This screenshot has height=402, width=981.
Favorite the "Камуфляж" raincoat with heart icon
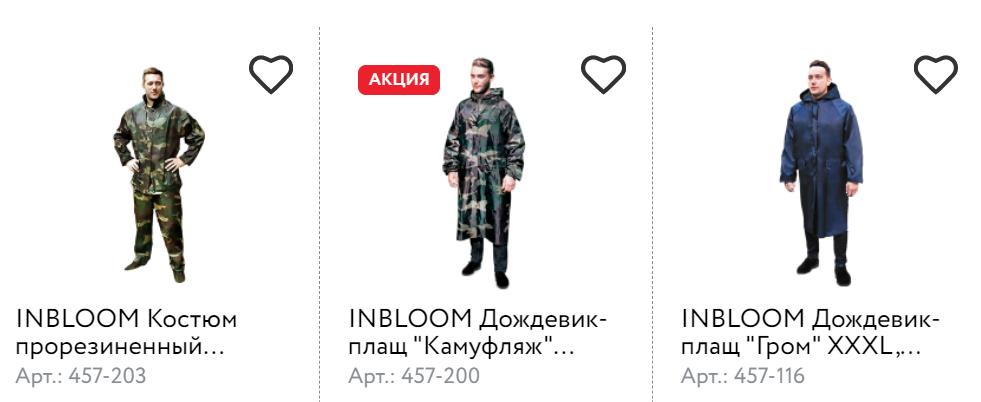pos(604,74)
